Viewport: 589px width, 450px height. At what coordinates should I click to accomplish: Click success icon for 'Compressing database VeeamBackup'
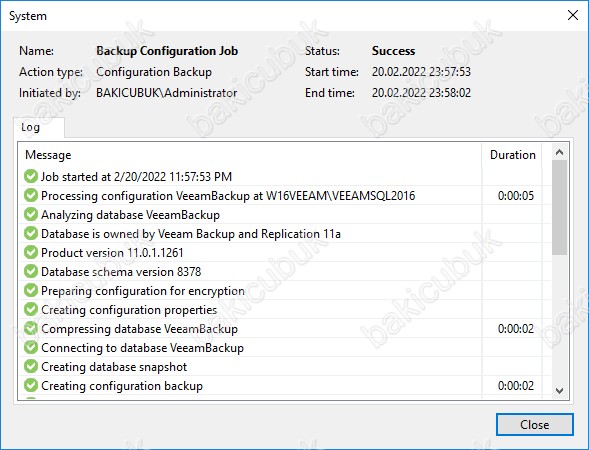(x=31, y=328)
